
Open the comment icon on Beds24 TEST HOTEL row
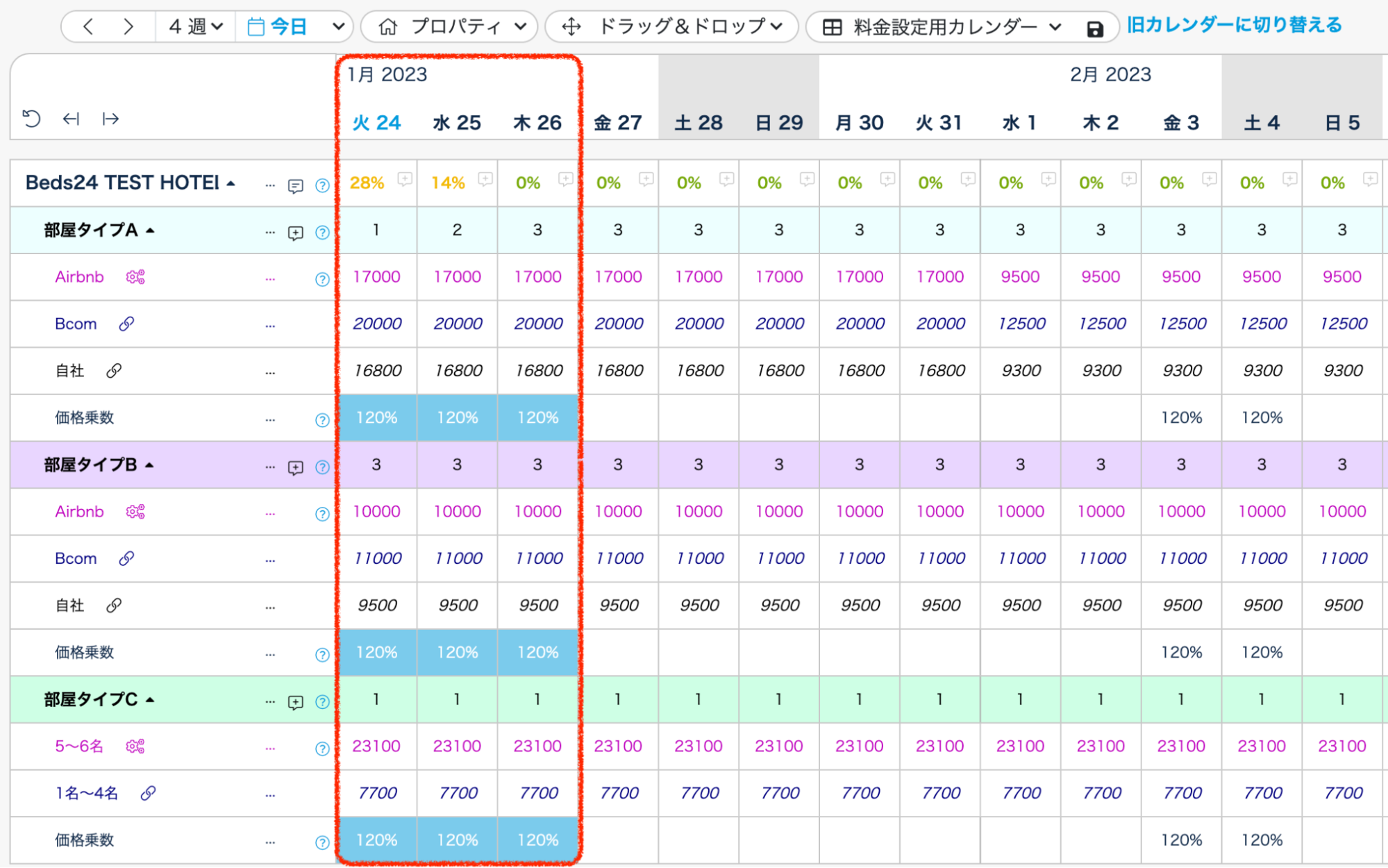(295, 185)
